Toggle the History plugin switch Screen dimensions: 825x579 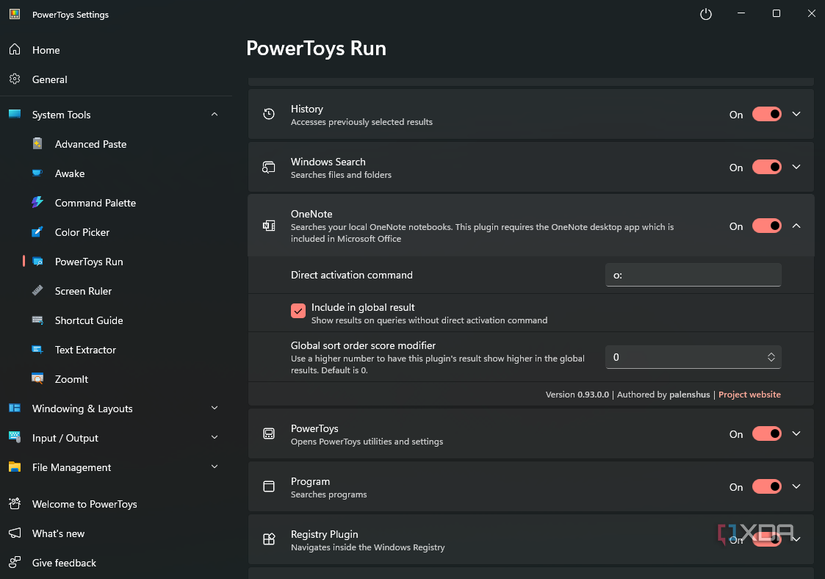(767, 114)
